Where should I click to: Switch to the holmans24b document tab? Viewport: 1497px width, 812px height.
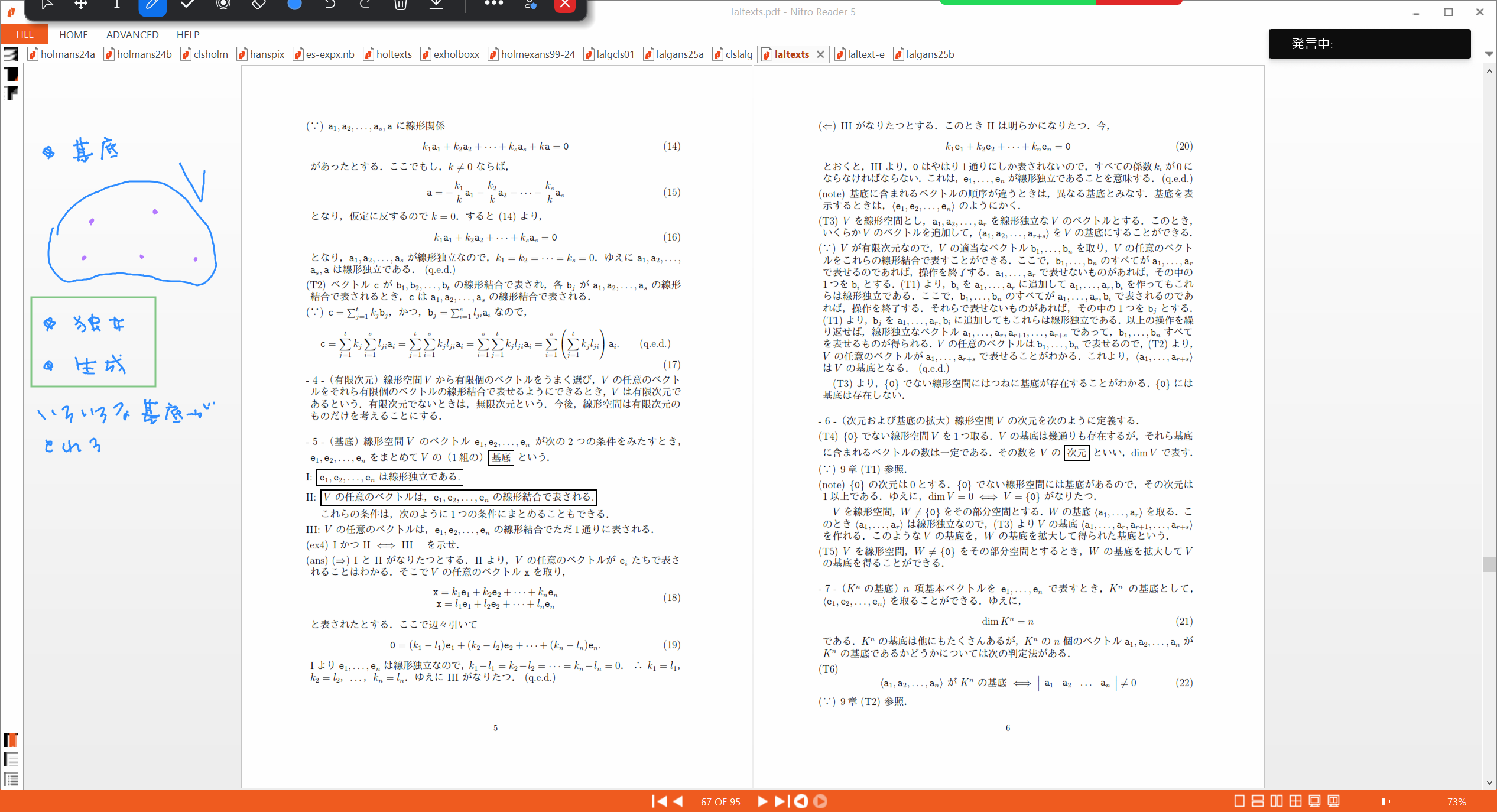138,54
